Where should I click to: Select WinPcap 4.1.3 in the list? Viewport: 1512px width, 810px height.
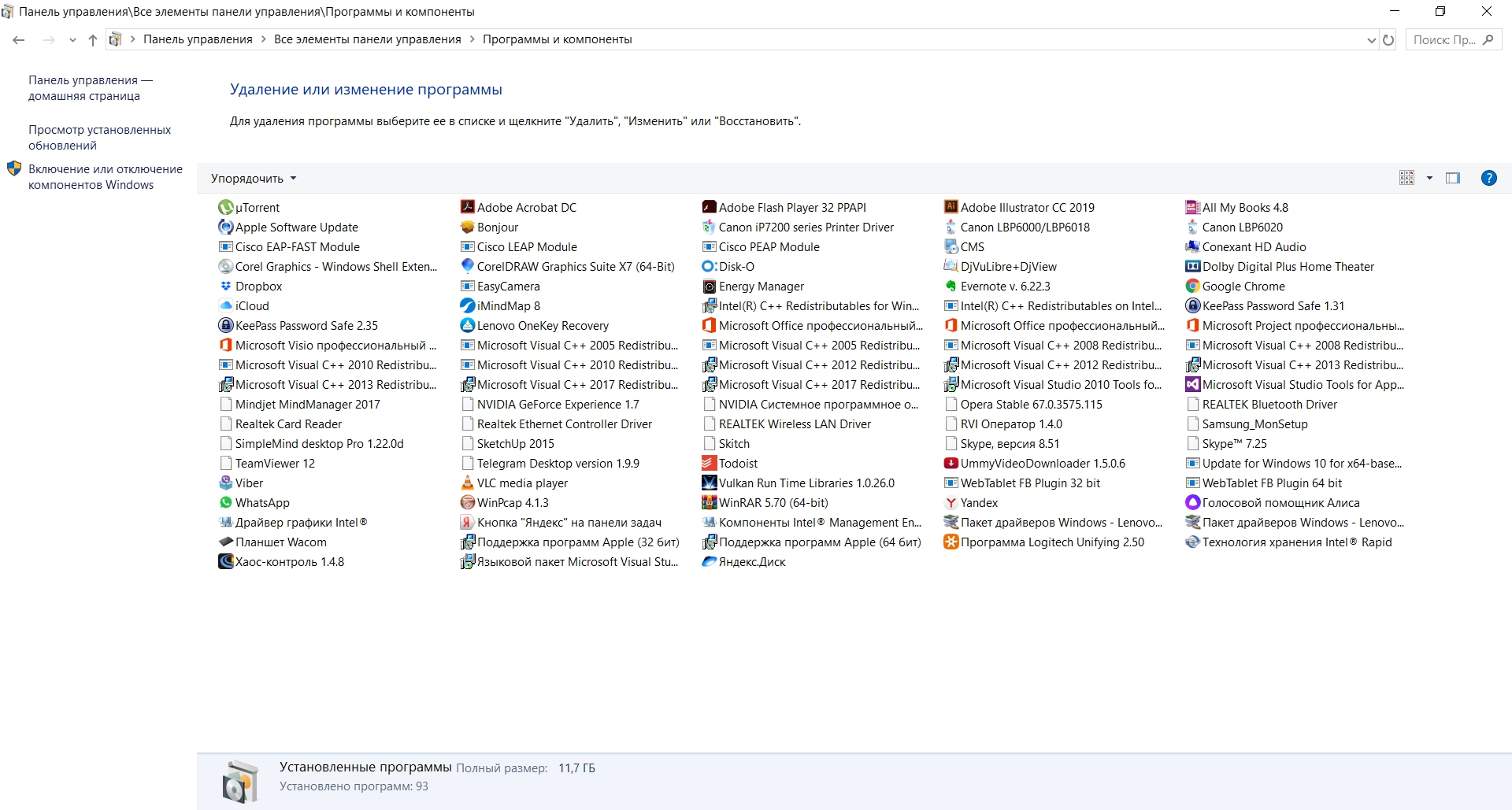(505, 503)
